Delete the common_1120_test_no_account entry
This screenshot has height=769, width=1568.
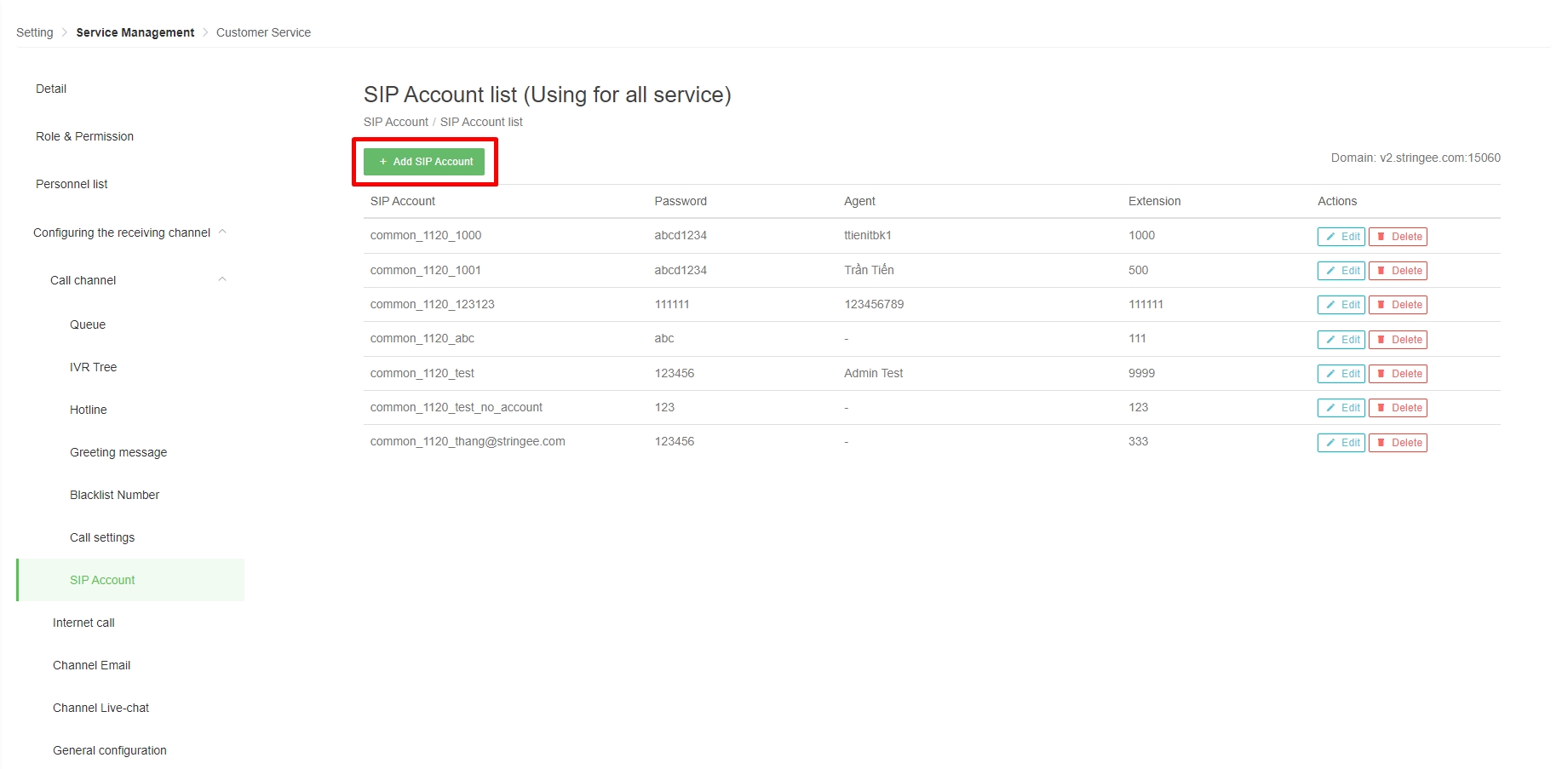click(x=1397, y=408)
